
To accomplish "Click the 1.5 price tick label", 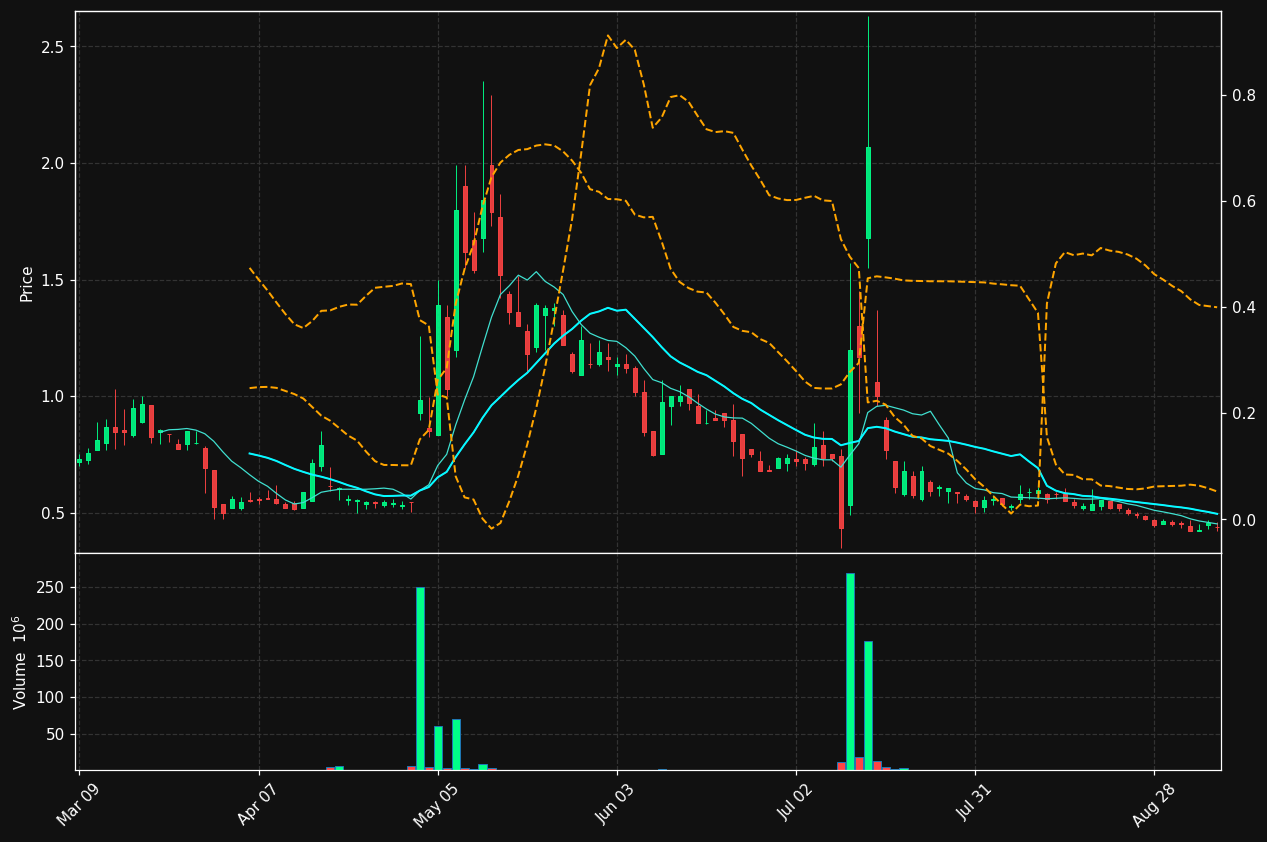I will tap(54, 280).
